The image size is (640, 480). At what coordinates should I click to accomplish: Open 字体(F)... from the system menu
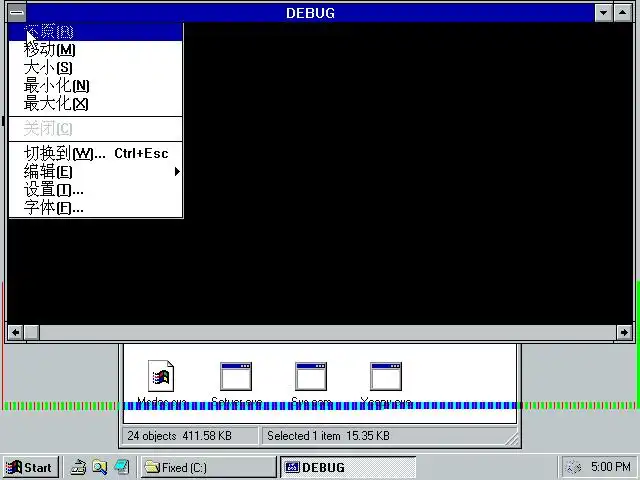[96, 208]
